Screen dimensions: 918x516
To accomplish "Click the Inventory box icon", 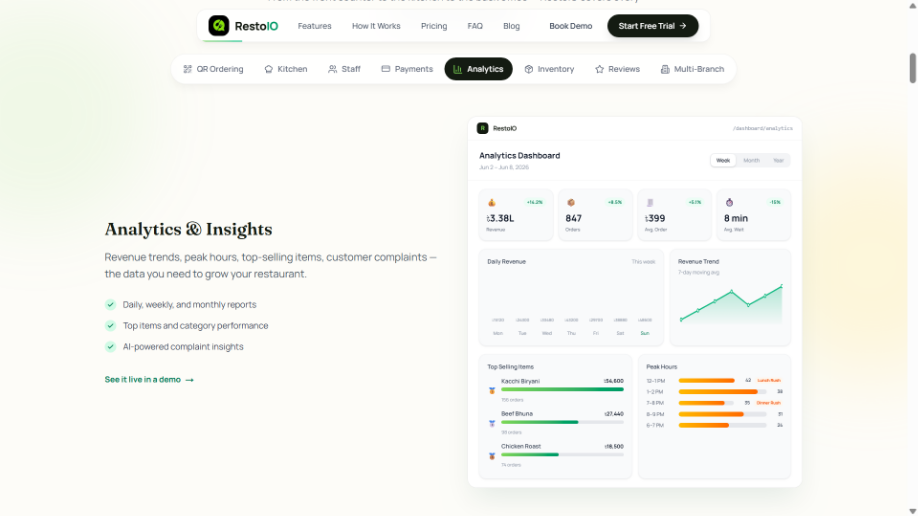I will pos(529,69).
